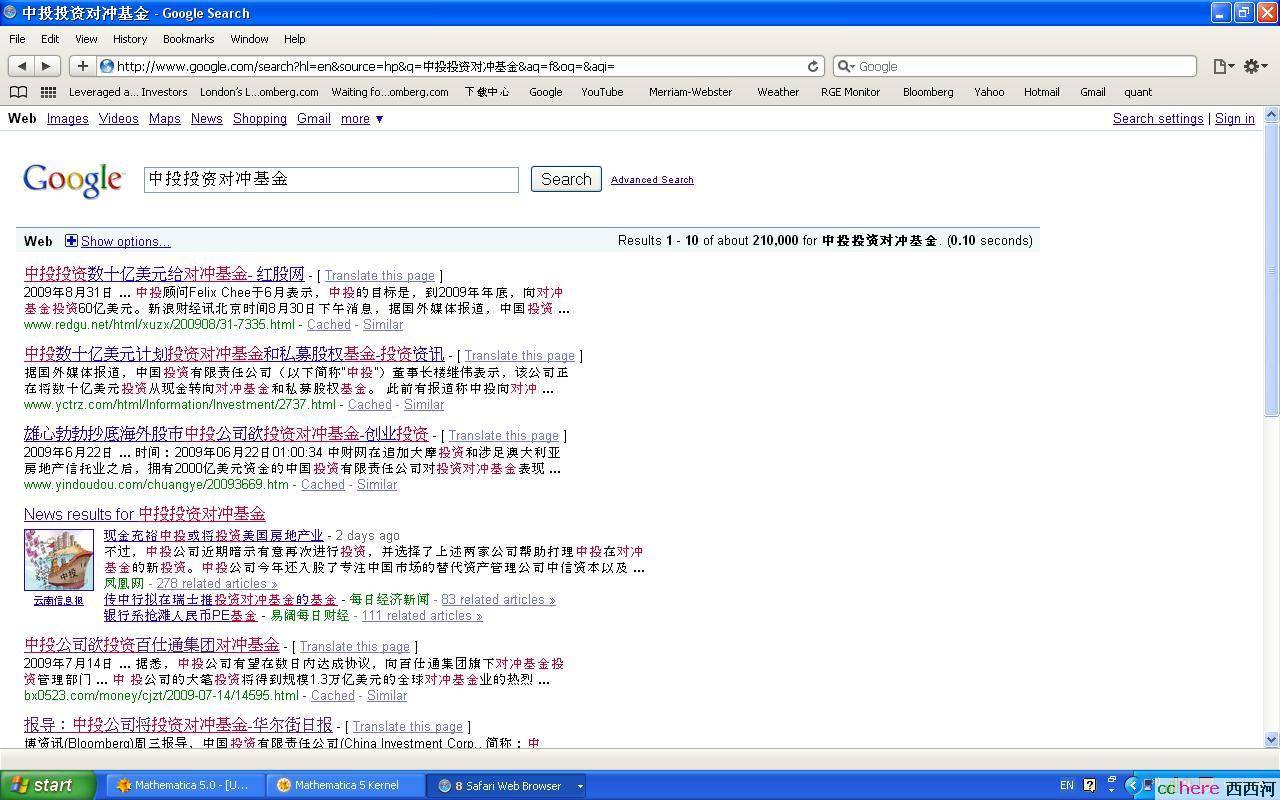
Task: Open the Yahoo bookmark
Action: point(989,92)
